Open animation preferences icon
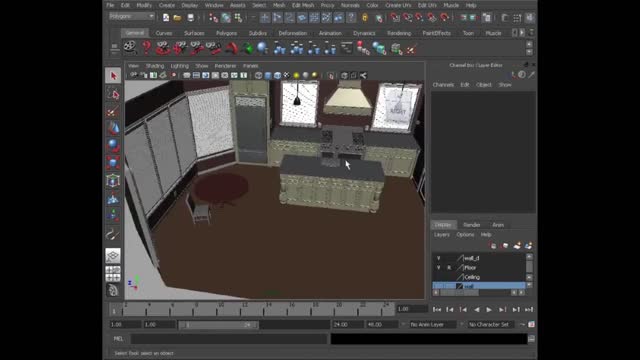This screenshot has height=360, width=640. pyautogui.click(x=531, y=324)
